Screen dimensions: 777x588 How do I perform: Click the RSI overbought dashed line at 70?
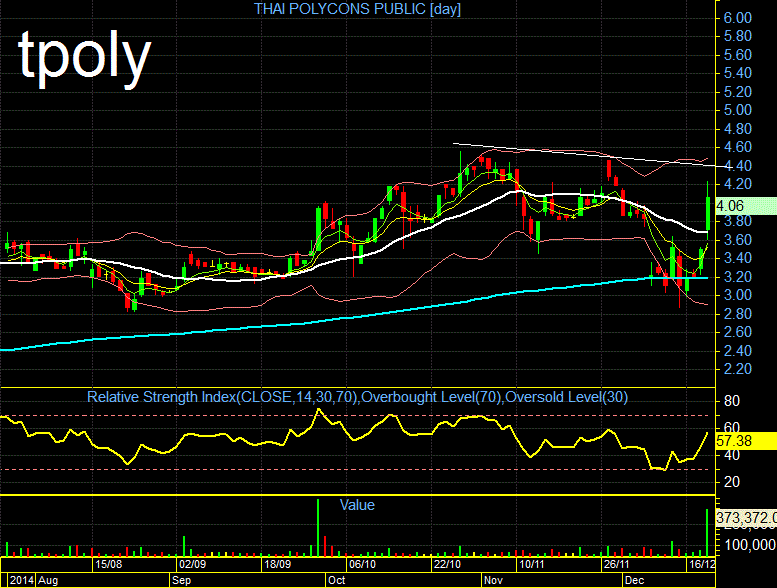[x=354, y=415]
